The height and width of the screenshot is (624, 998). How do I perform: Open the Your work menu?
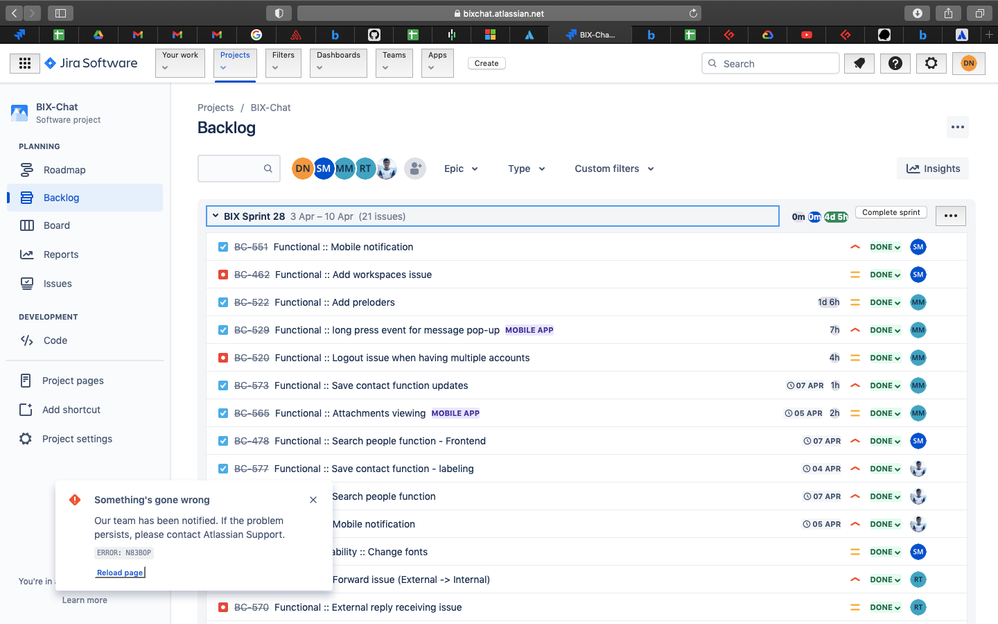point(180,63)
